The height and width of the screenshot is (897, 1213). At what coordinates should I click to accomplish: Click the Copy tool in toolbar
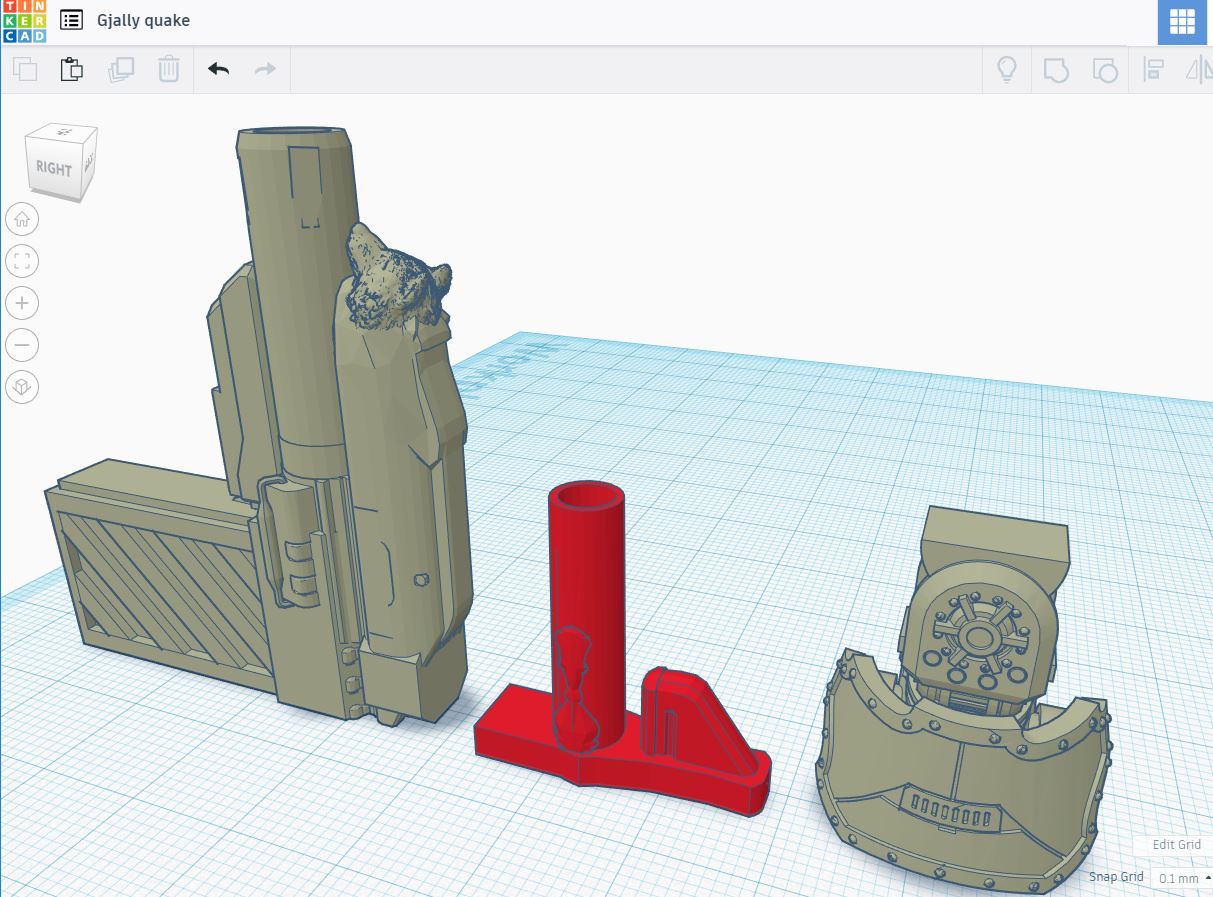point(25,69)
